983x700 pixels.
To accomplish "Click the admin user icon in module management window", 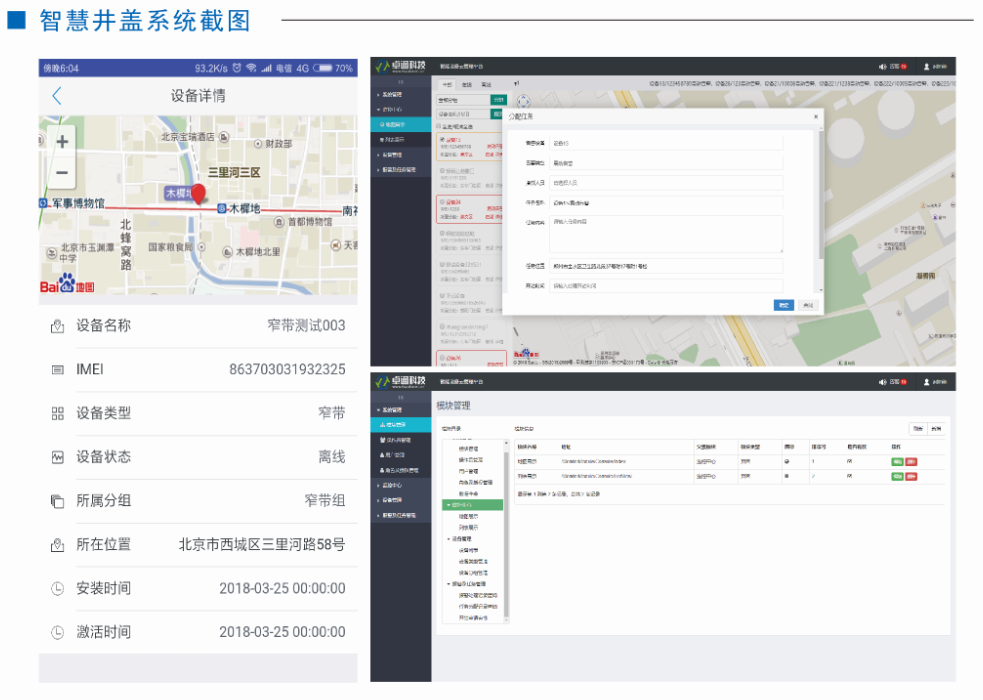I will click(x=926, y=382).
